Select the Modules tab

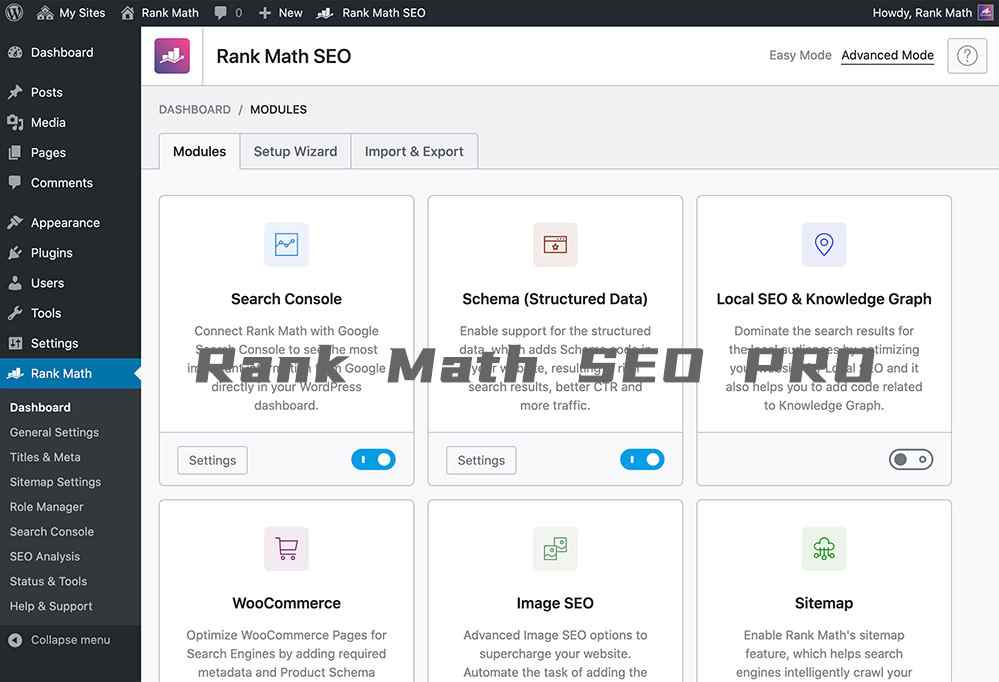coord(199,152)
